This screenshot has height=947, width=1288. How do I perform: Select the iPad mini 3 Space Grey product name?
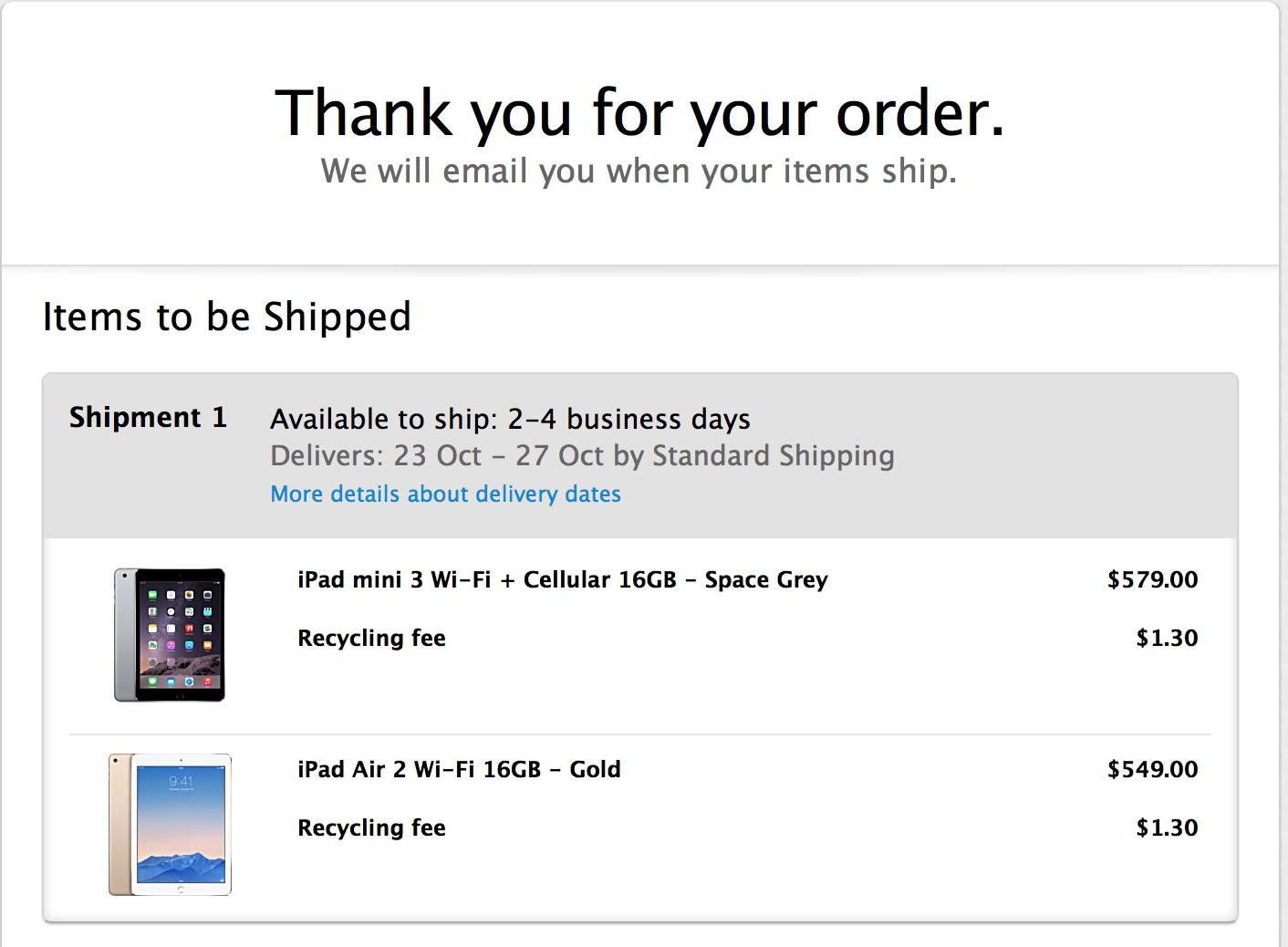(x=562, y=580)
